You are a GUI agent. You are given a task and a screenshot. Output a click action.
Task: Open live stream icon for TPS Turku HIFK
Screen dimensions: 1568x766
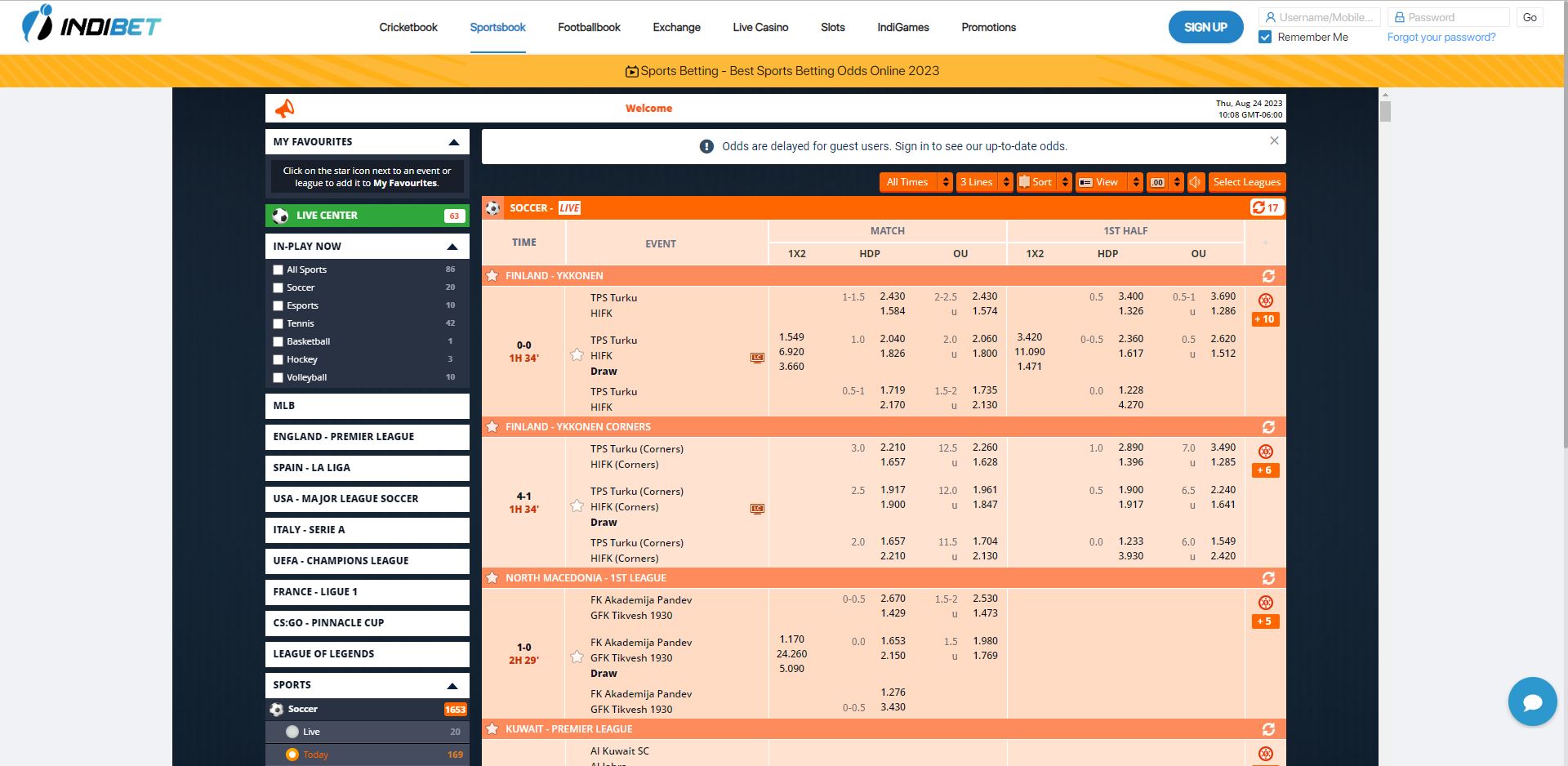pos(757,358)
